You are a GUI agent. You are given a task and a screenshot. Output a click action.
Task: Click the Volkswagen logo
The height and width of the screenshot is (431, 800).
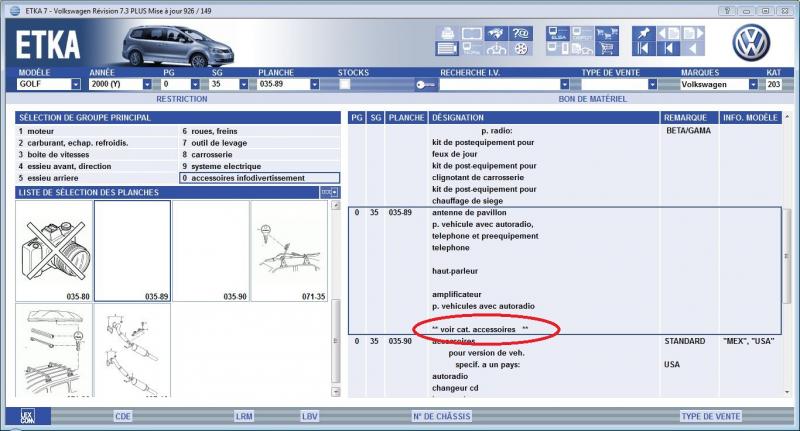tap(751, 43)
